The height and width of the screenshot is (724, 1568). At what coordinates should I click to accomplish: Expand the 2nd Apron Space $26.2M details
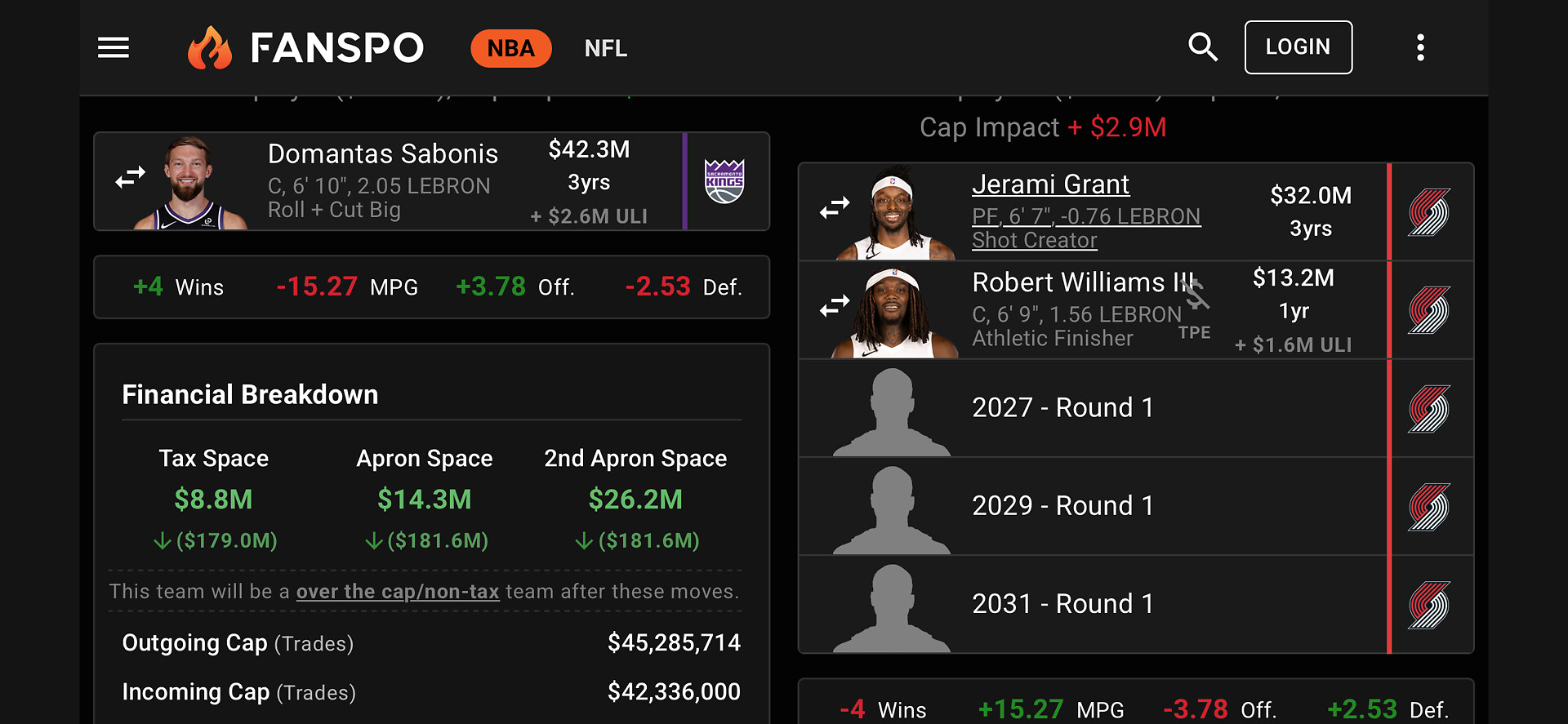tap(635, 500)
